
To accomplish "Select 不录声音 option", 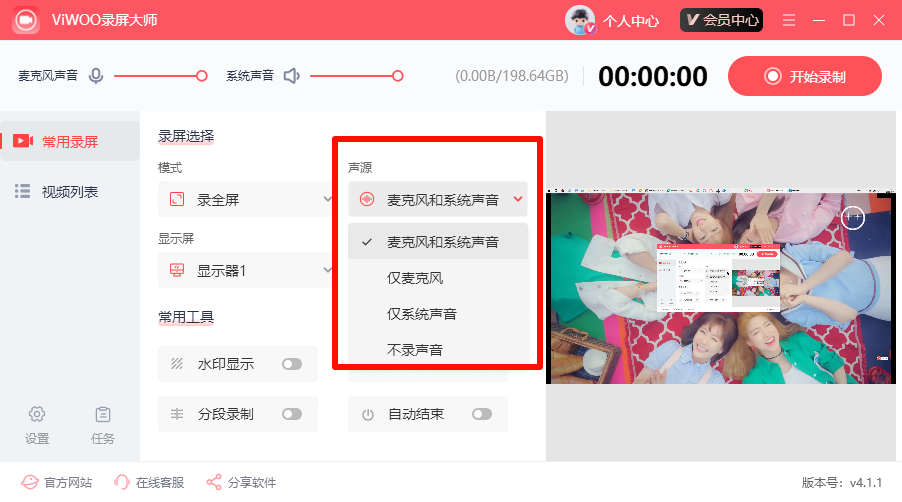I will 438,350.
